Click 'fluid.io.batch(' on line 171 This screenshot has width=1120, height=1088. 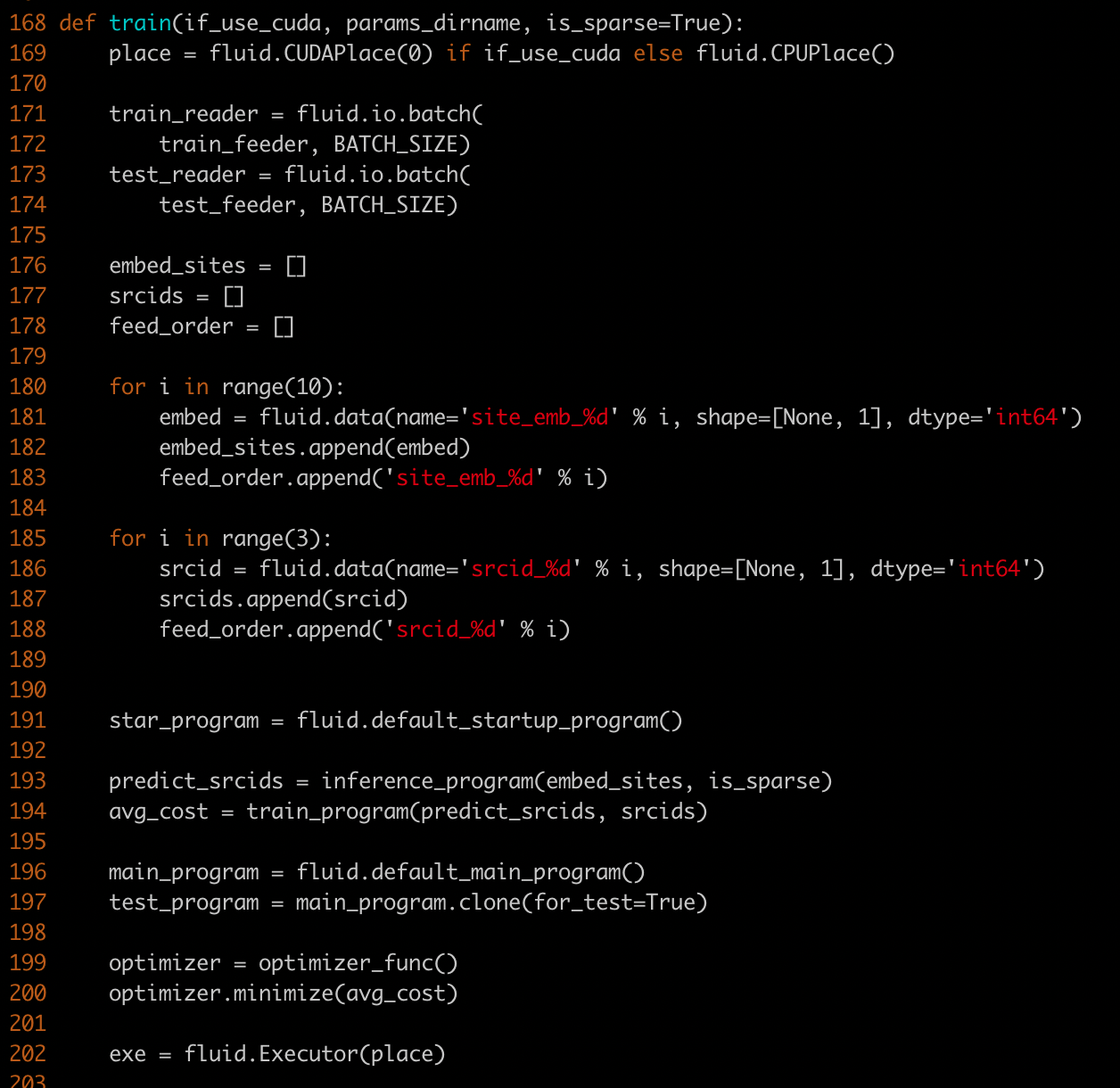390,113
